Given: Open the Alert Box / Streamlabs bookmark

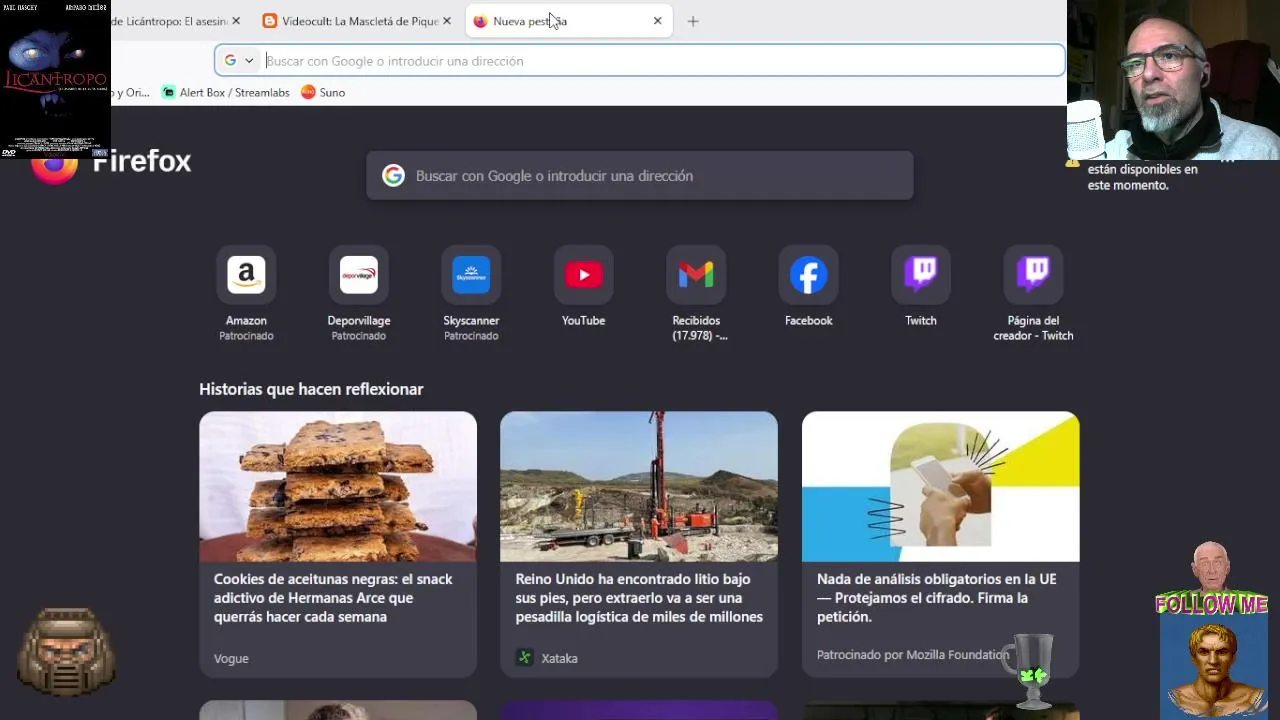Looking at the screenshot, I should click(x=226, y=92).
